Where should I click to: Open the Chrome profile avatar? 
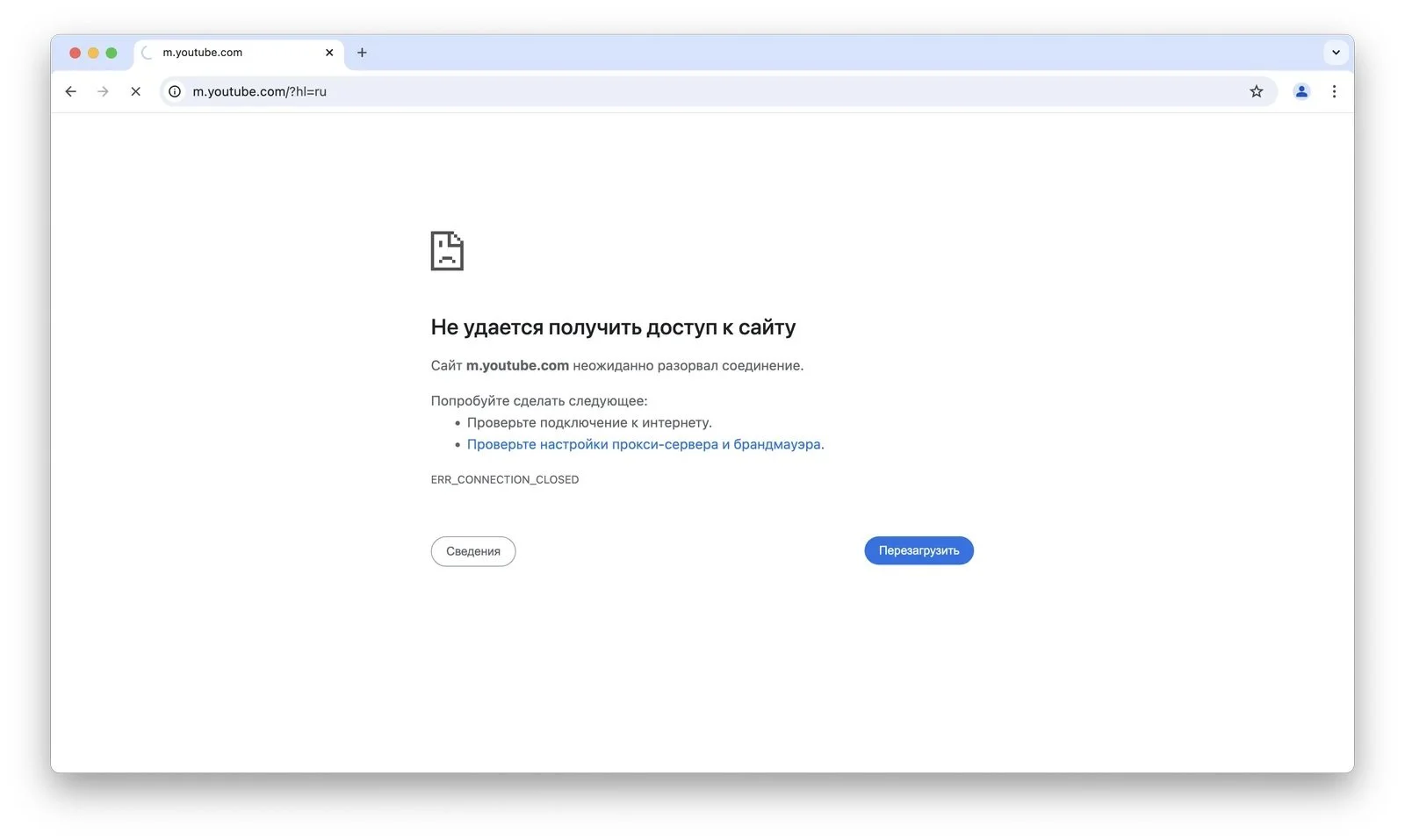pos(1301,91)
